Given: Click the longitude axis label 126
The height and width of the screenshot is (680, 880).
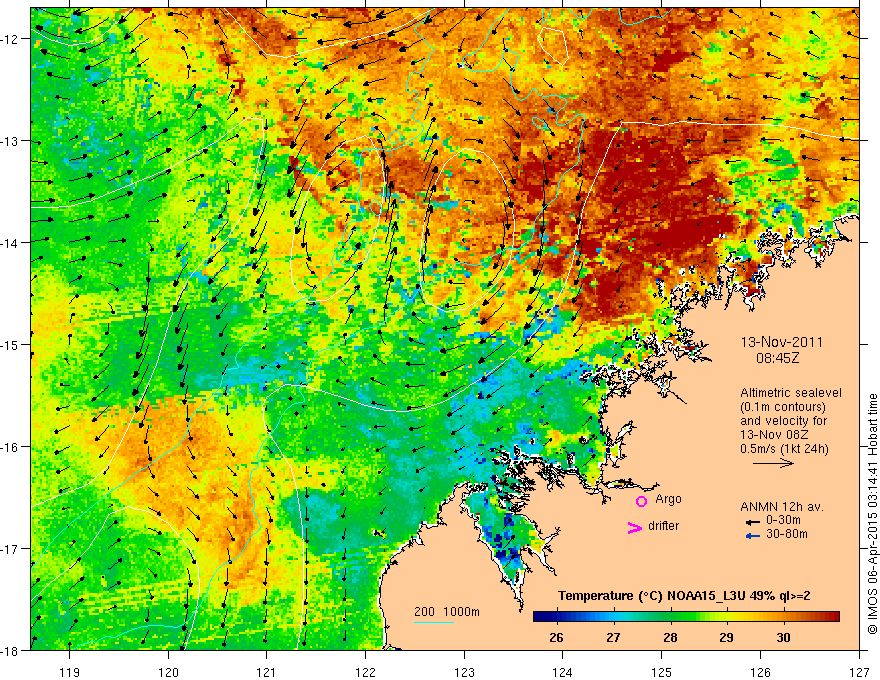Looking at the screenshot, I should click(760, 672).
